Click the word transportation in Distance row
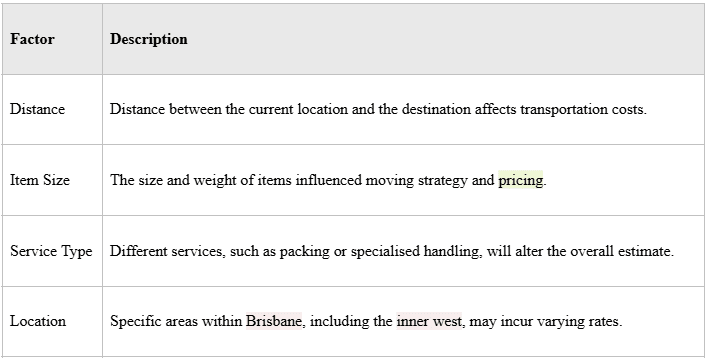 [564, 109]
